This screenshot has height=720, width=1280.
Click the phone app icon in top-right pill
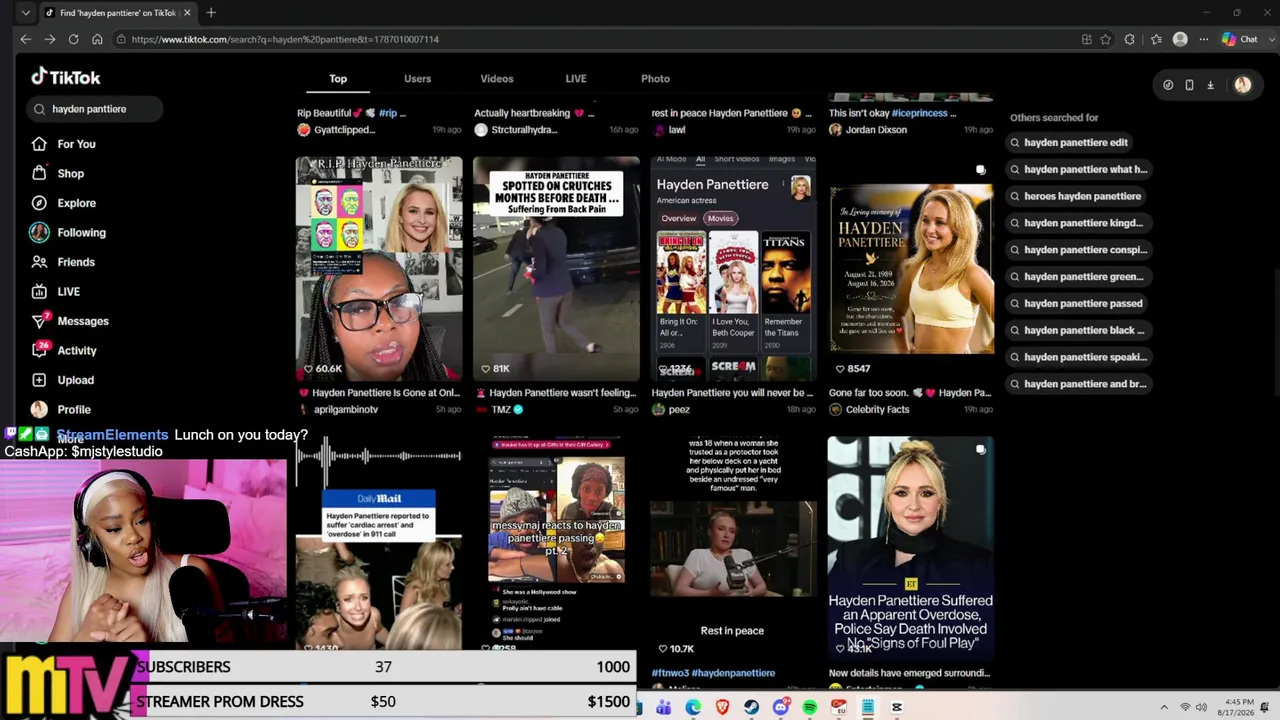(1189, 85)
